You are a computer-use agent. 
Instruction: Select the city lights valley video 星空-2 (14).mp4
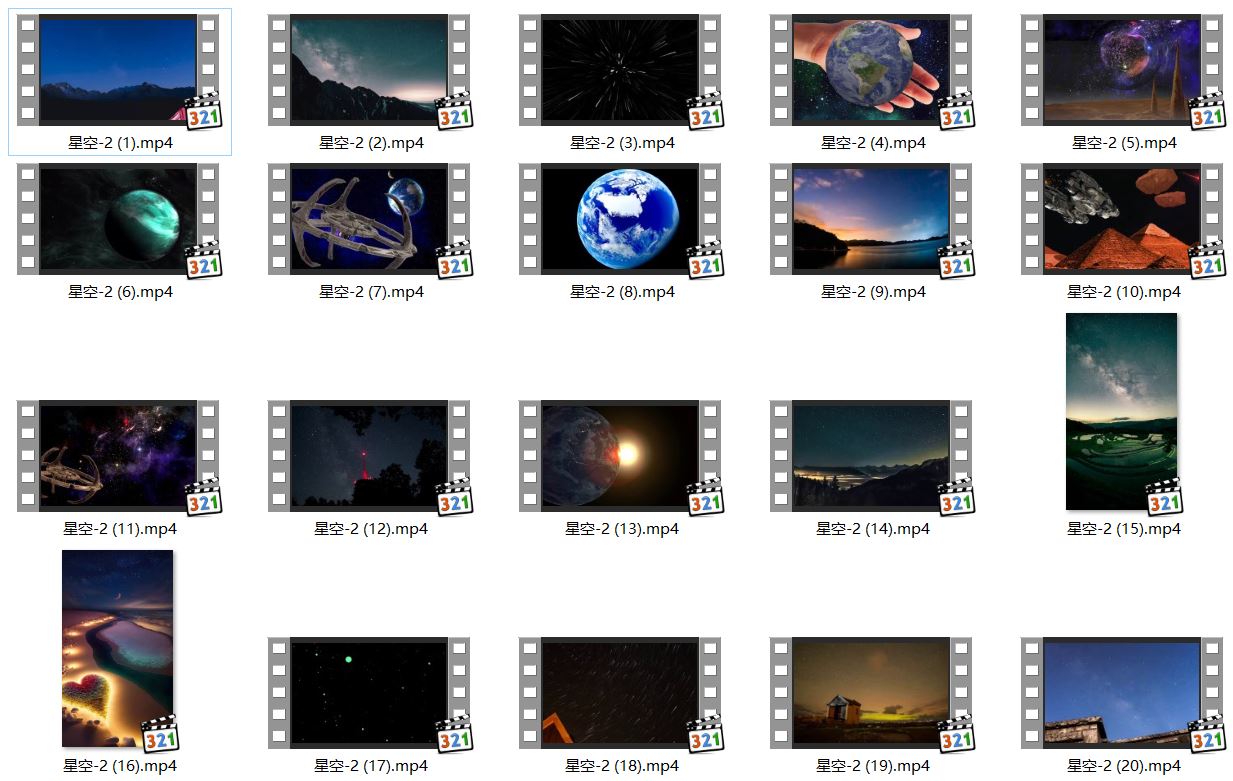click(871, 456)
